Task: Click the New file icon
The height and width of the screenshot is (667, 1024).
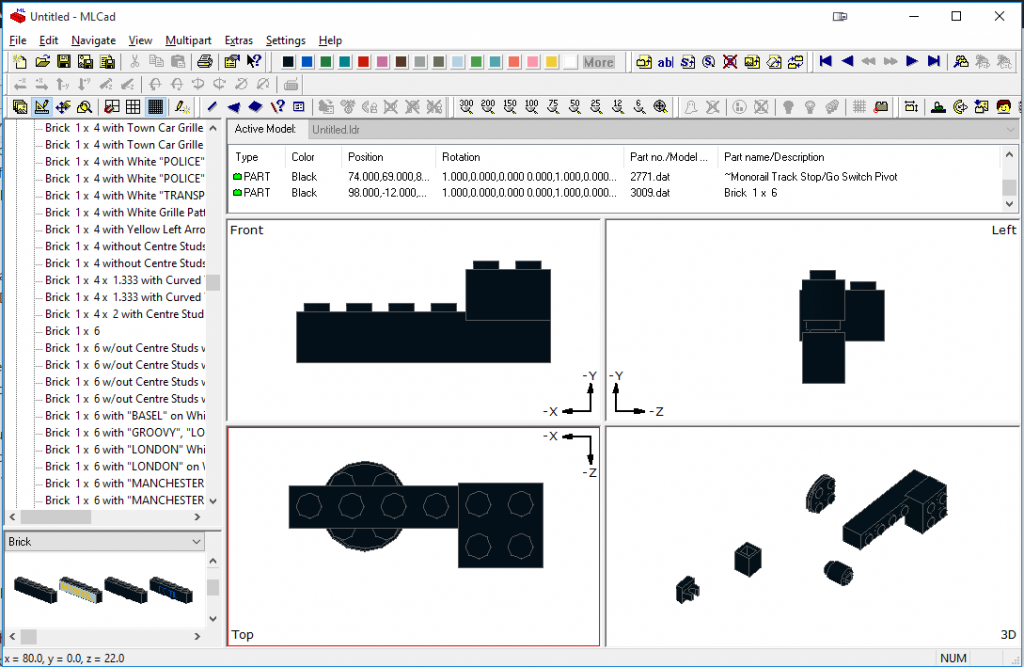Action: point(20,62)
